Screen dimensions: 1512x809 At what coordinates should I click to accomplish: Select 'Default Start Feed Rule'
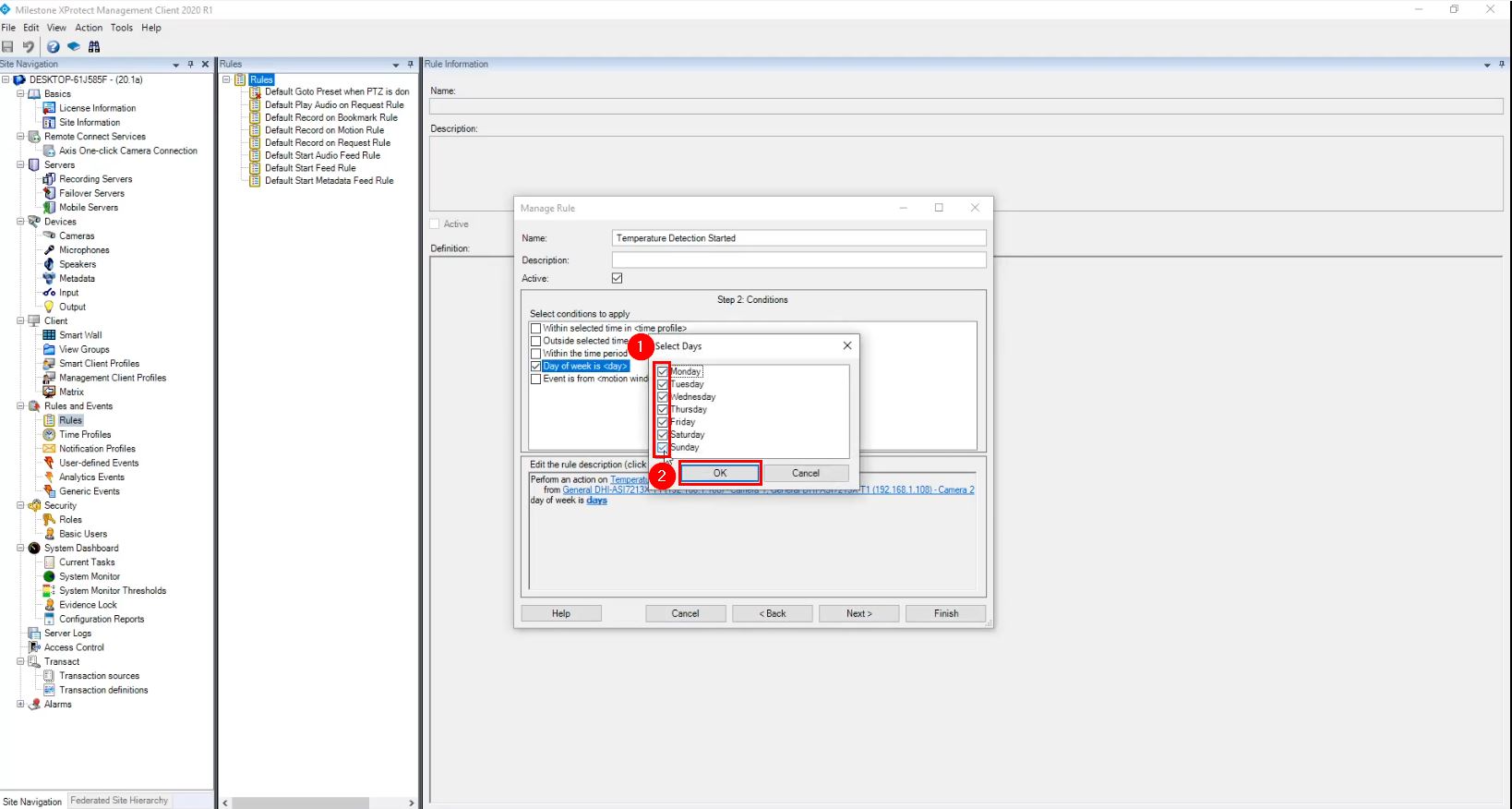pyautogui.click(x=310, y=168)
